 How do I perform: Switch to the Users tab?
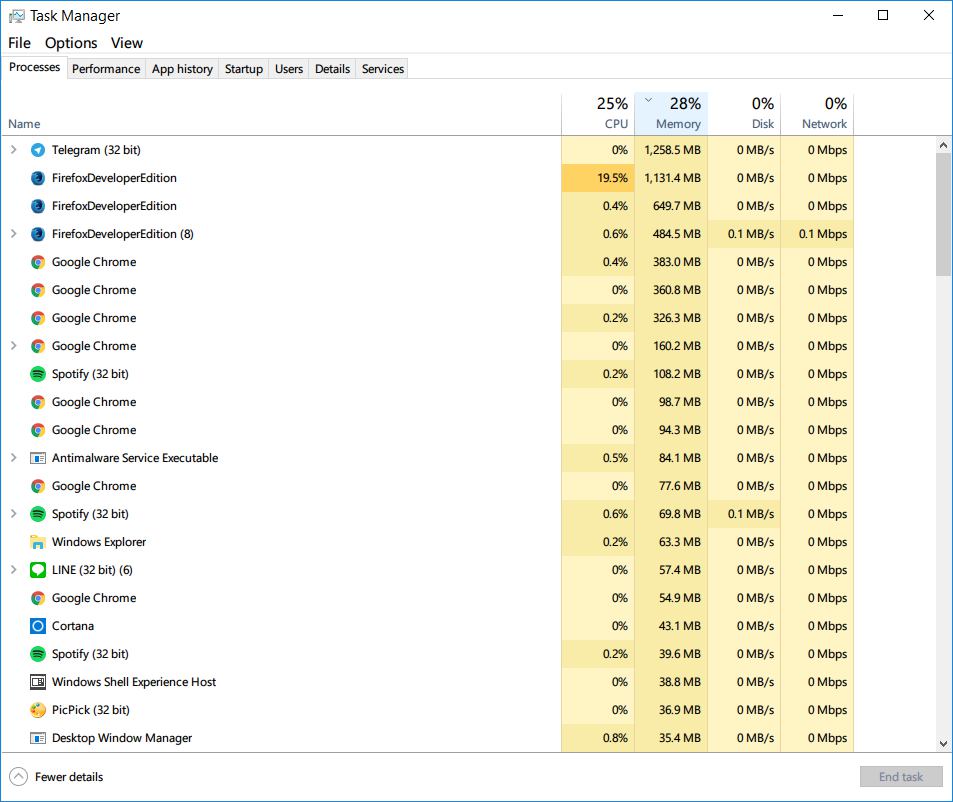click(289, 69)
